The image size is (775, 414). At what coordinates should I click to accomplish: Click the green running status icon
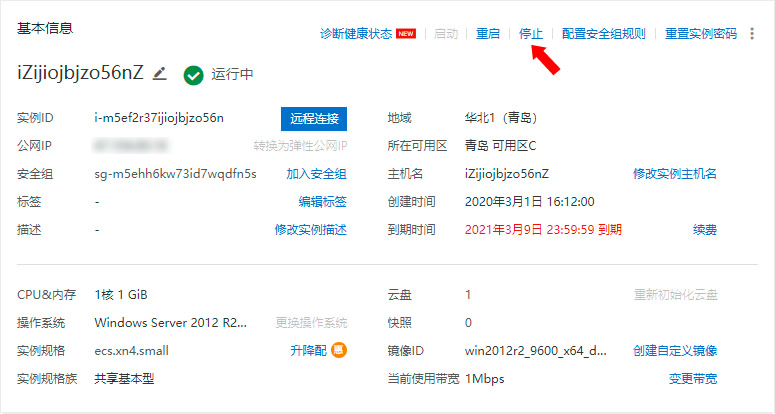point(193,75)
